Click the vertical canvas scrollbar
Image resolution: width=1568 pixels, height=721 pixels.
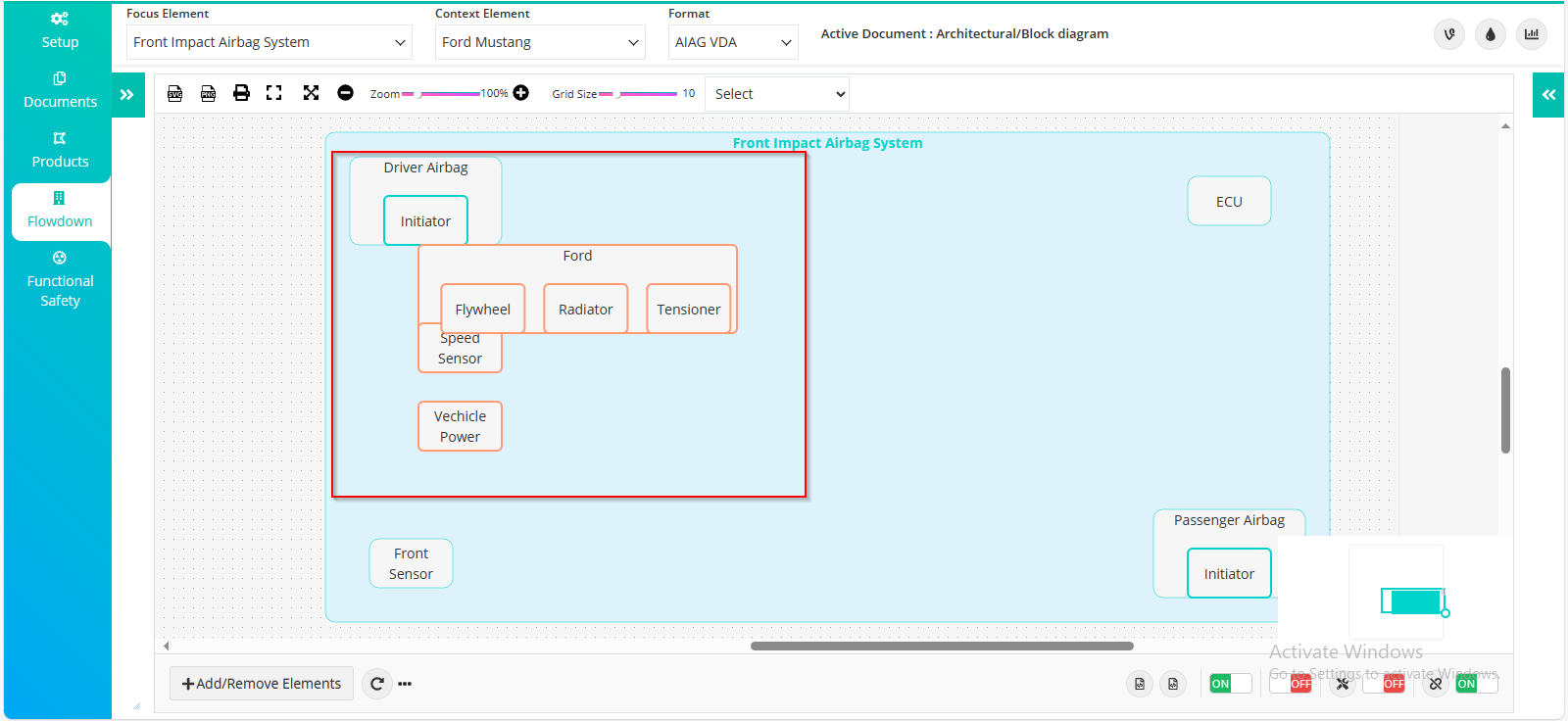1505,409
